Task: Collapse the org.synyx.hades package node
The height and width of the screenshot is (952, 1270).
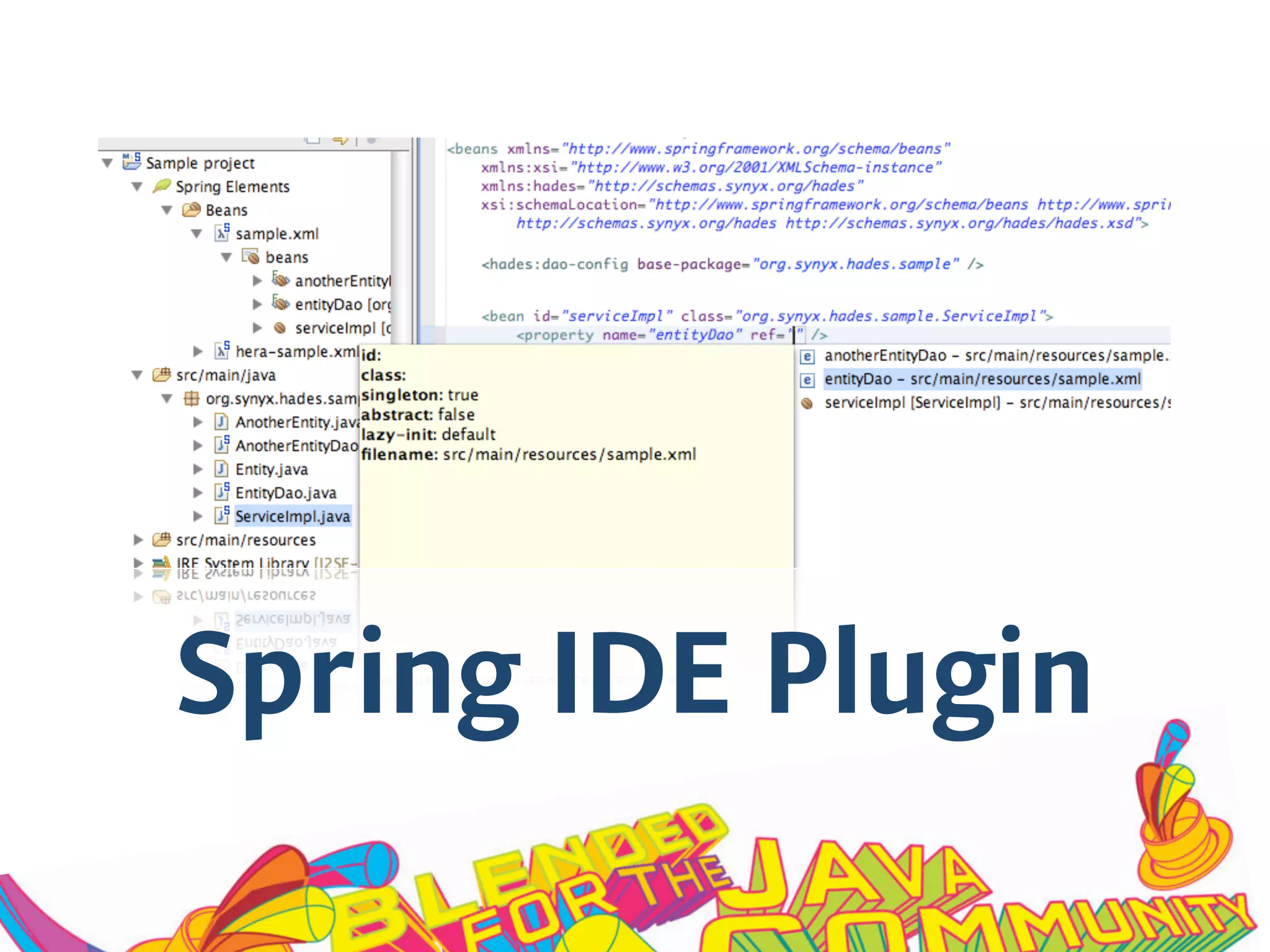Action: (167, 399)
